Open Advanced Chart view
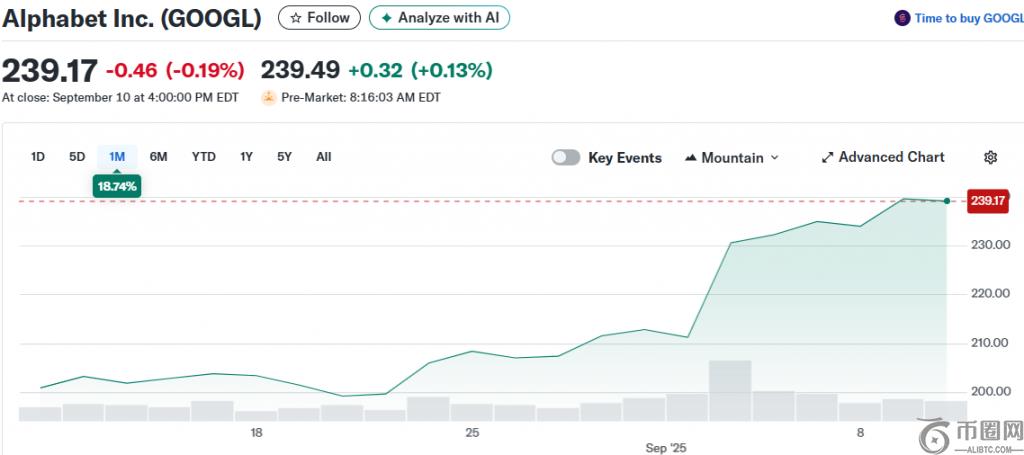 882,157
